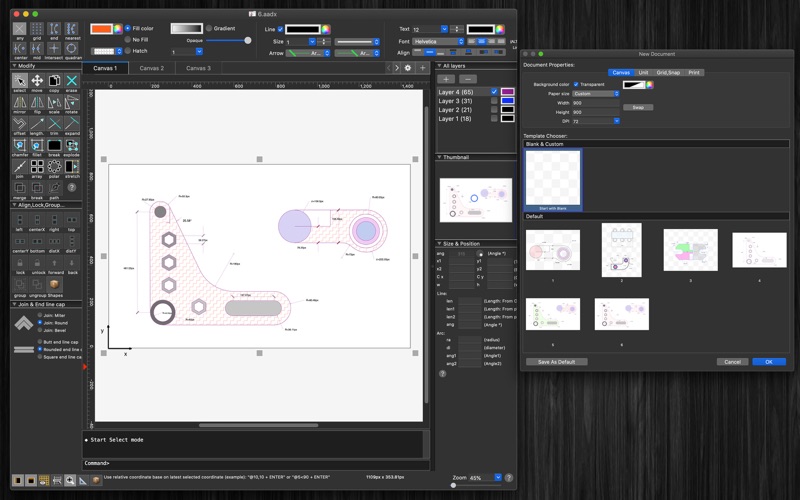Open the Zoom '45%' dropdown
Viewport: 800px width, 500px height.
pos(498,478)
